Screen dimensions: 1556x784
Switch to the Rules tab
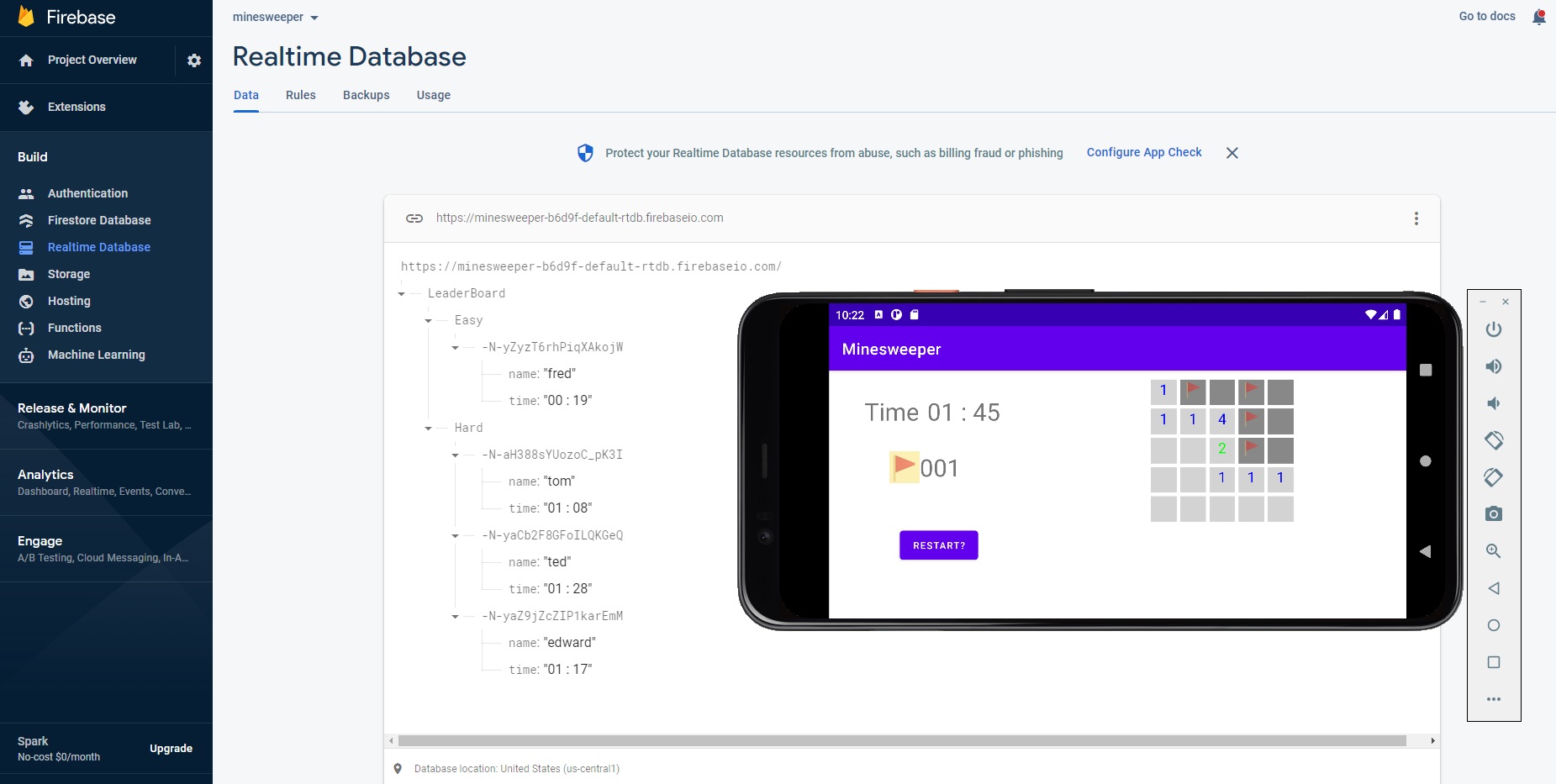301,95
